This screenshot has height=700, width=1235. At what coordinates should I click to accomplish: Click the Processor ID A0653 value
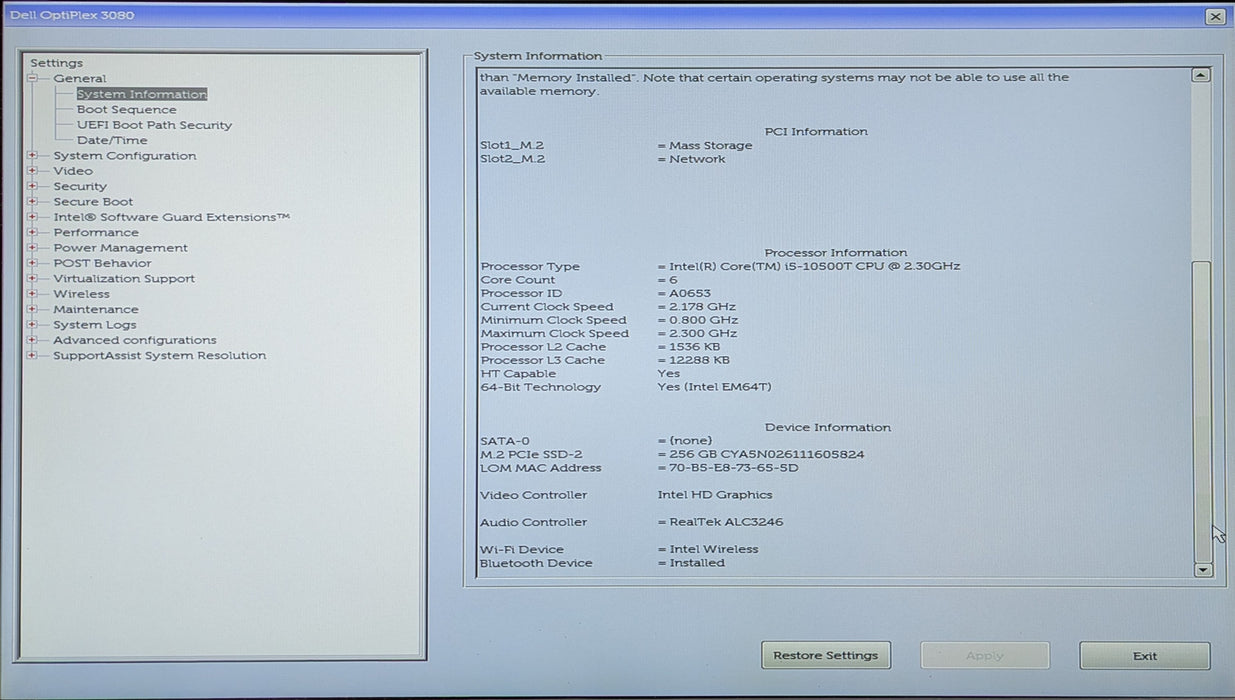685,293
